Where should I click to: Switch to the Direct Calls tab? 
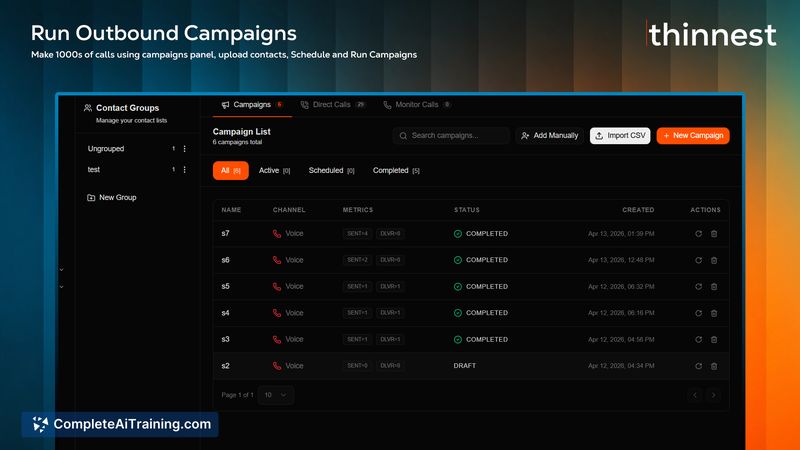tap(333, 105)
